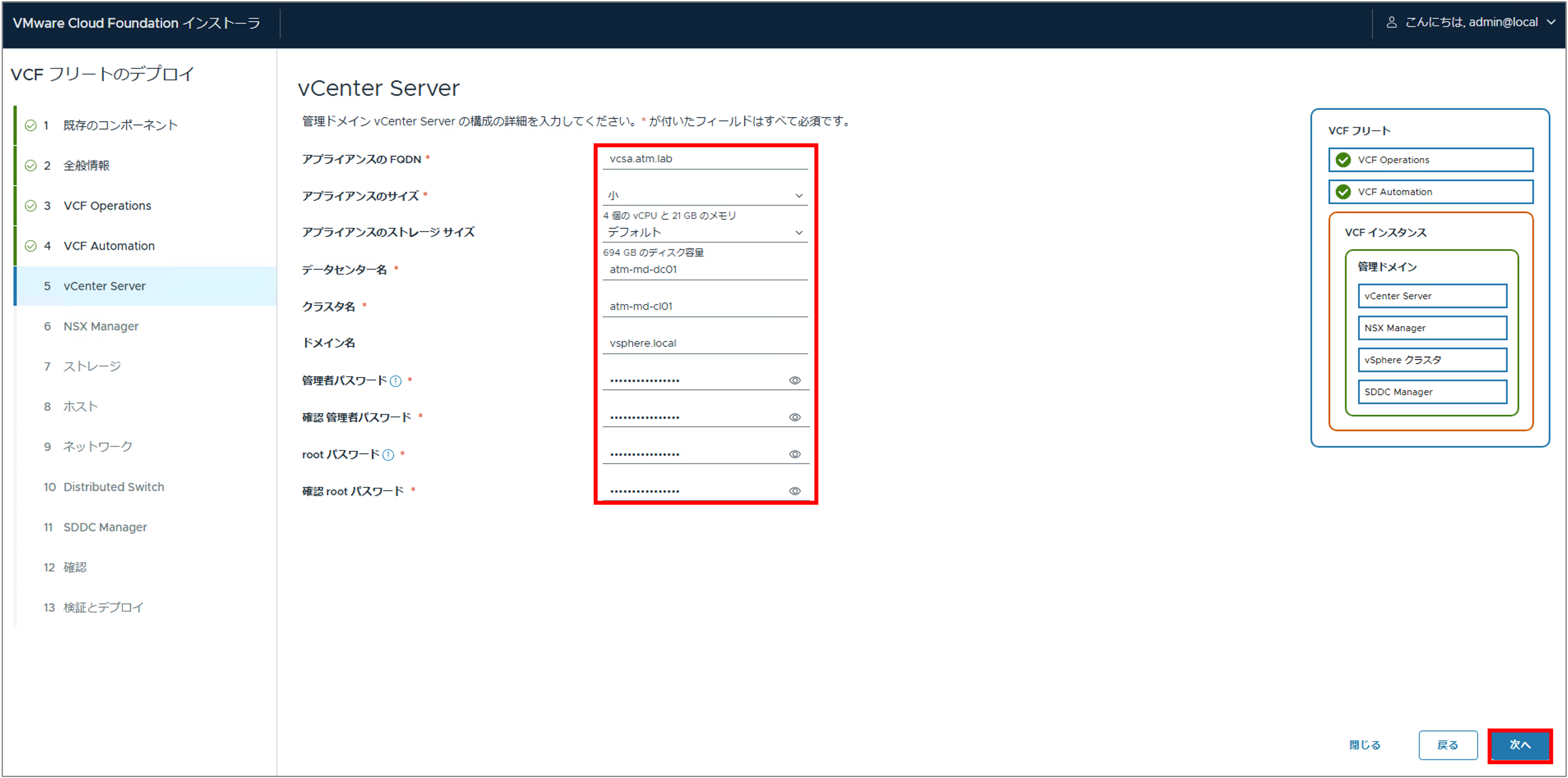Viewport: 1568px width, 778px height.
Task: Click vSphere クラスタ box in diagram
Action: pyautogui.click(x=1432, y=360)
